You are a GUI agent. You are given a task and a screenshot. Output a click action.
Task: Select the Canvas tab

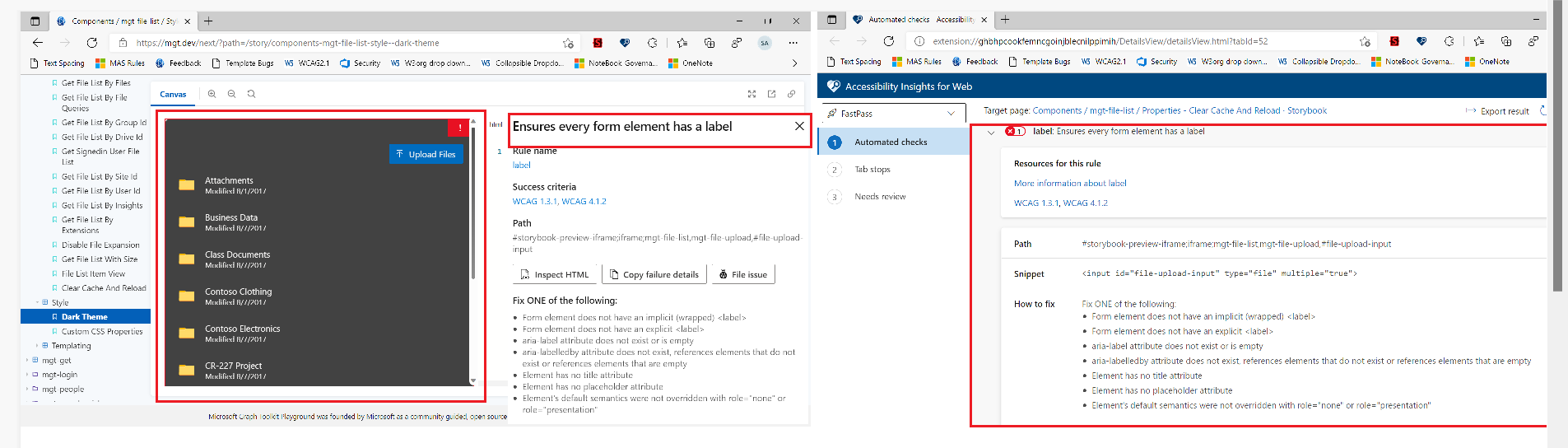click(173, 95)
